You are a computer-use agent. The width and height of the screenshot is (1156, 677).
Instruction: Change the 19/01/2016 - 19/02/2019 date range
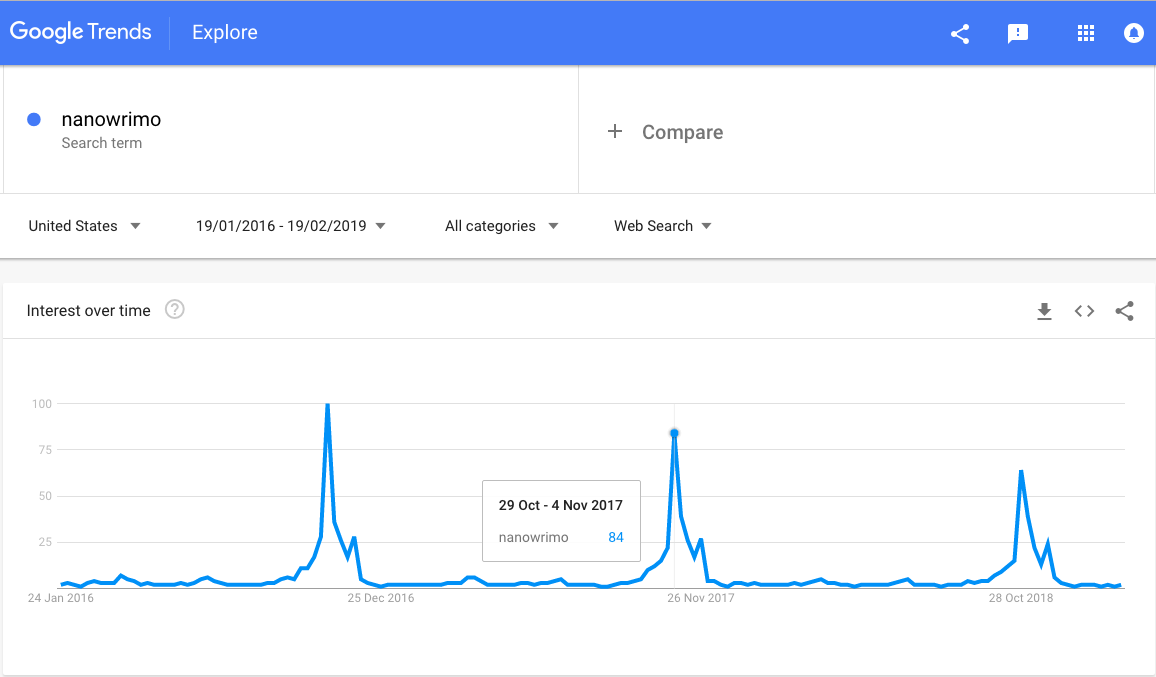click(289, 226)
